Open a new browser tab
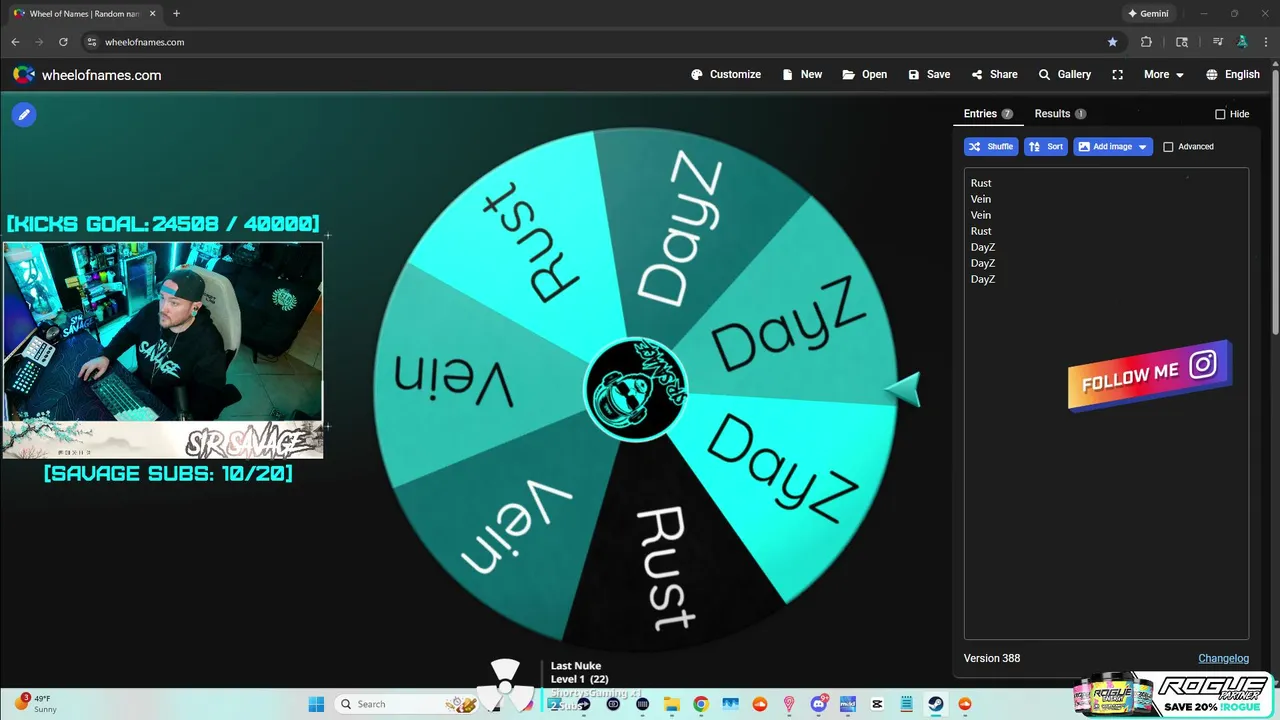1280x720 pixels. (177, 14)
